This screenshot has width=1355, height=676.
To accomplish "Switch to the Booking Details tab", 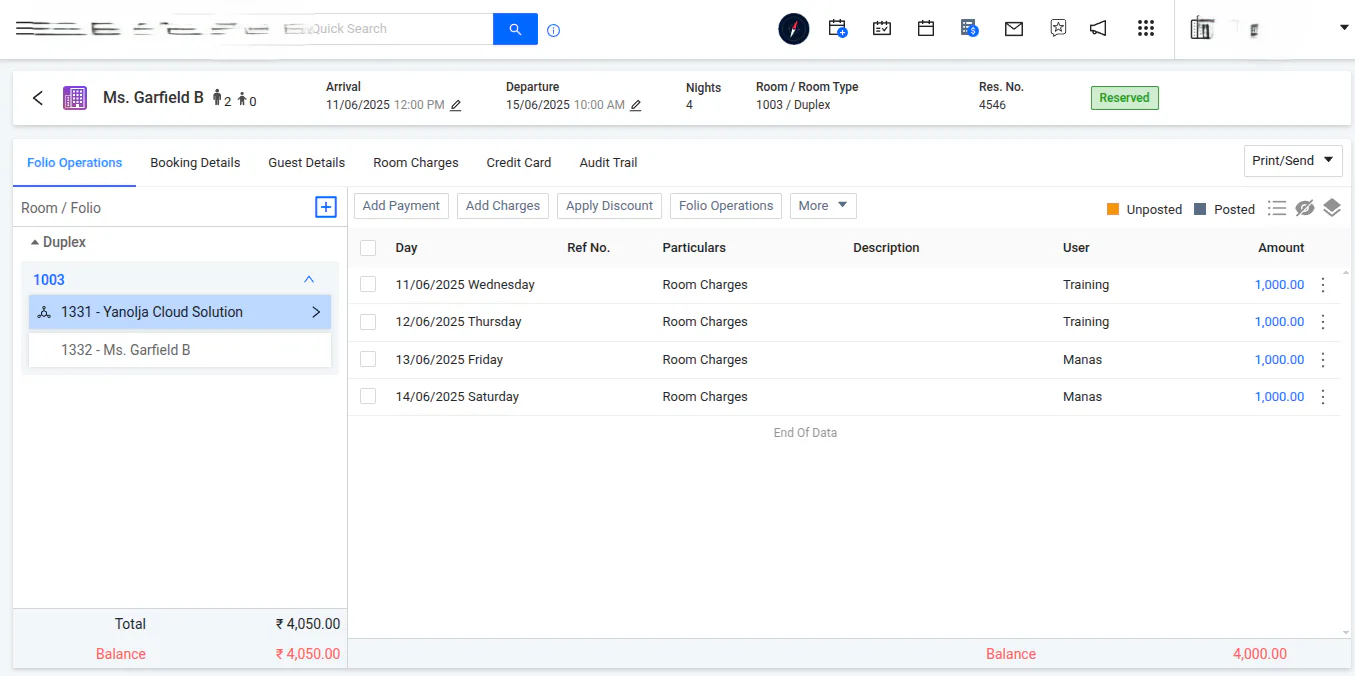I will (x=195, y=163).
